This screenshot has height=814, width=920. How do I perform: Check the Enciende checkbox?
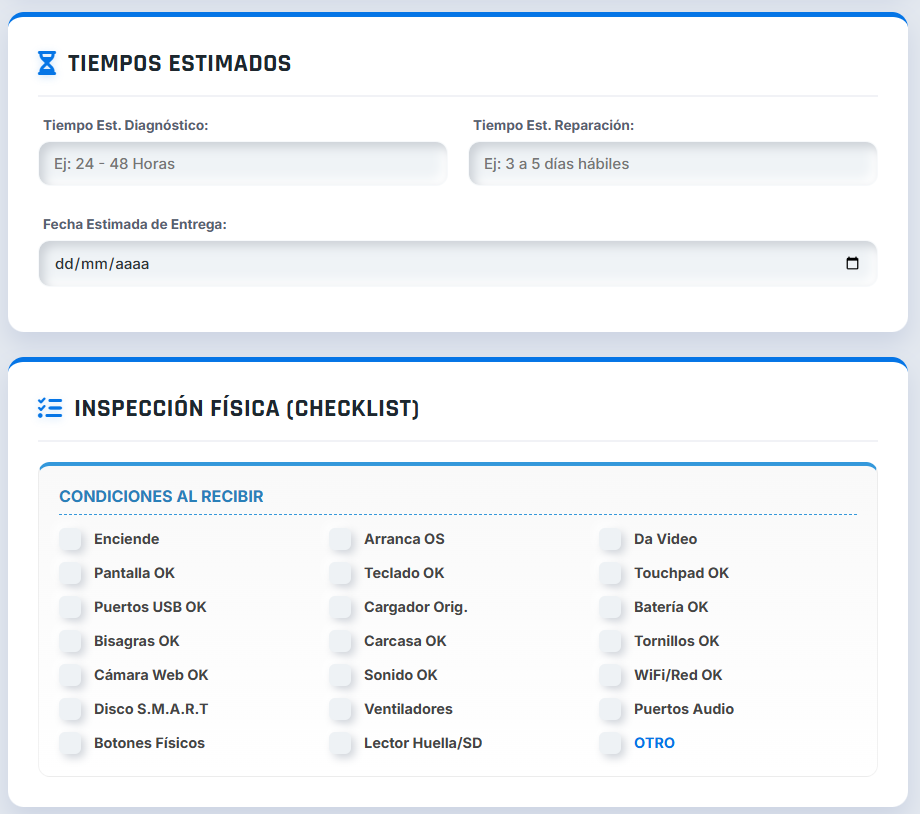[x=71, y=539]
